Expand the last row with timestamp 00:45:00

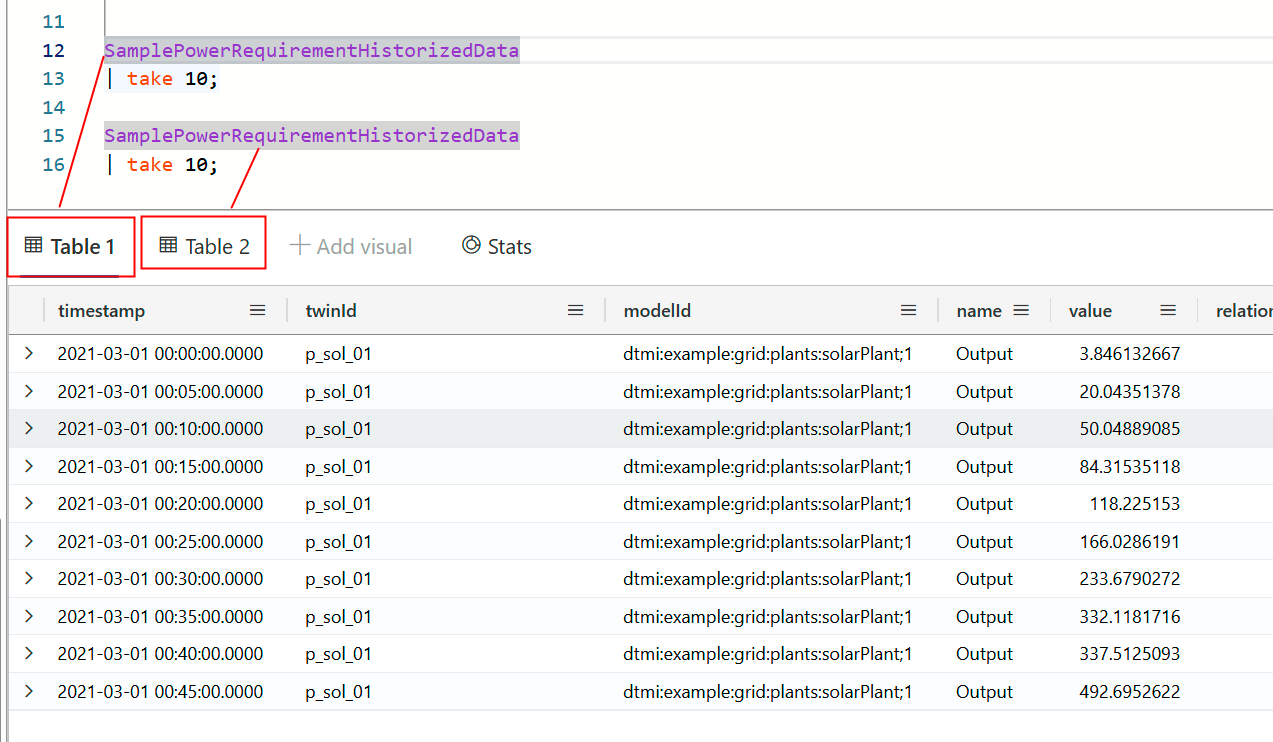click(x=28, y=691)
